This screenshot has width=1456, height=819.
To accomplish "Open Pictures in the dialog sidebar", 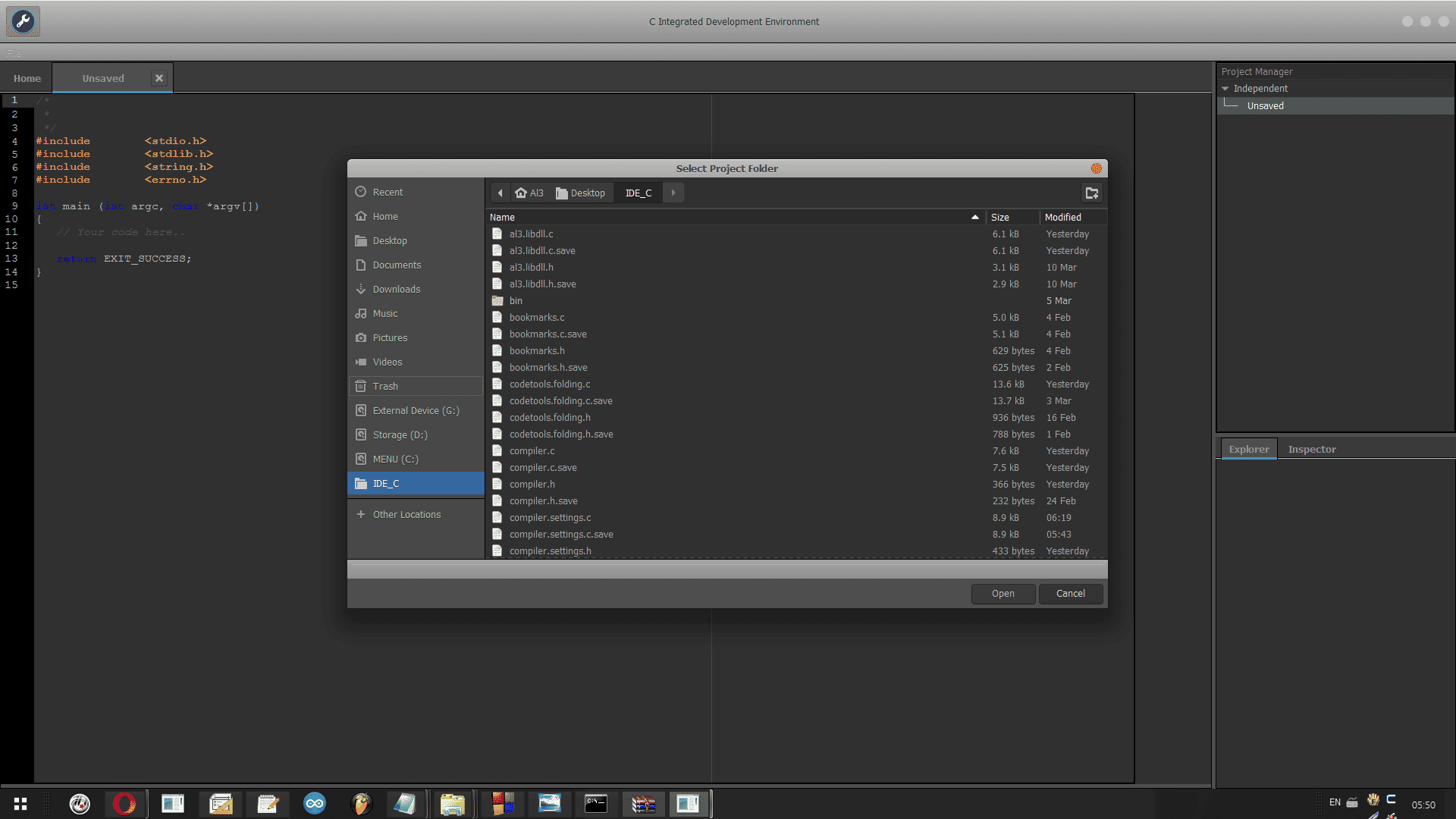I will tap(416, 337).
